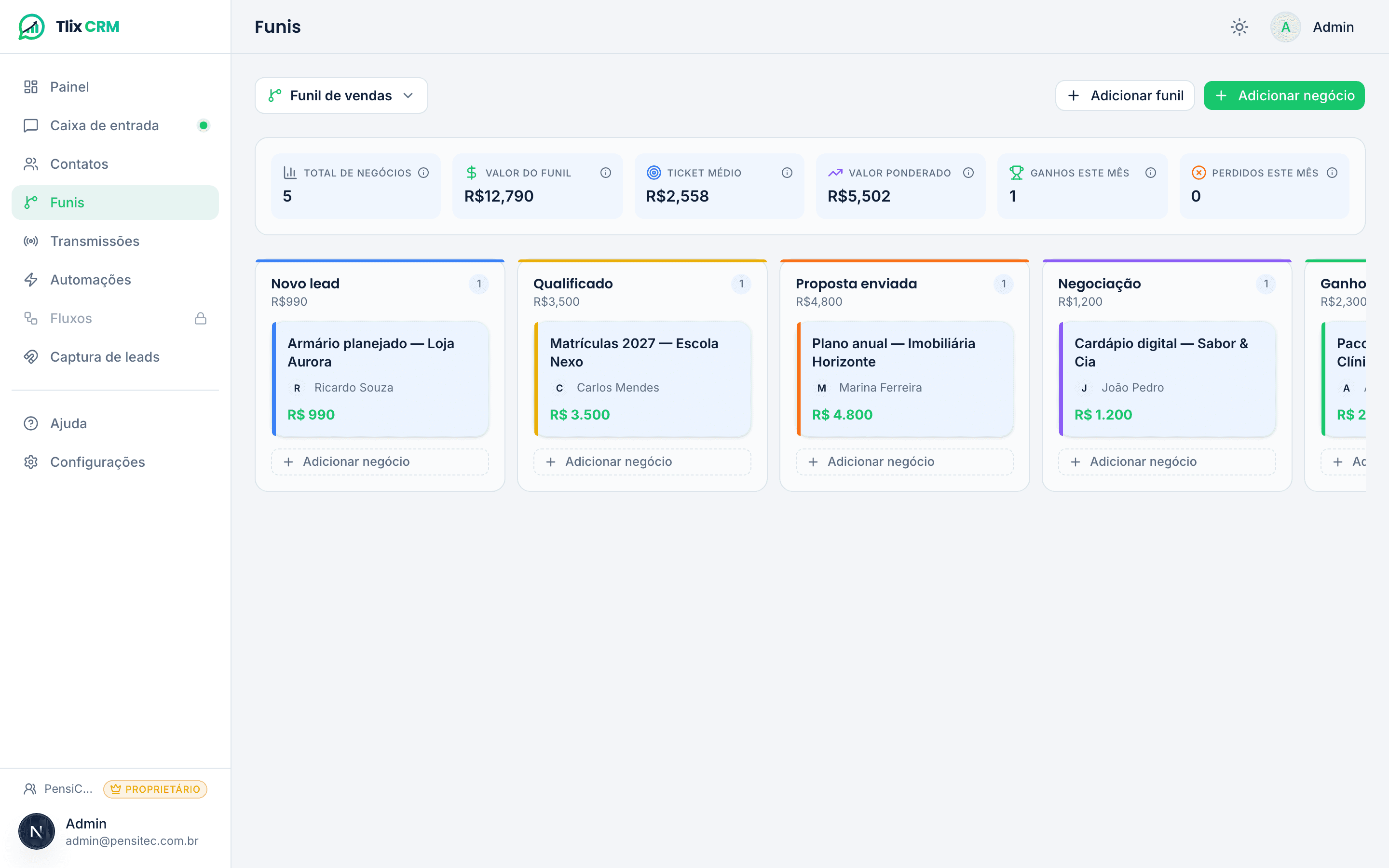Open Captura de leads page

(x=115, y=356)
